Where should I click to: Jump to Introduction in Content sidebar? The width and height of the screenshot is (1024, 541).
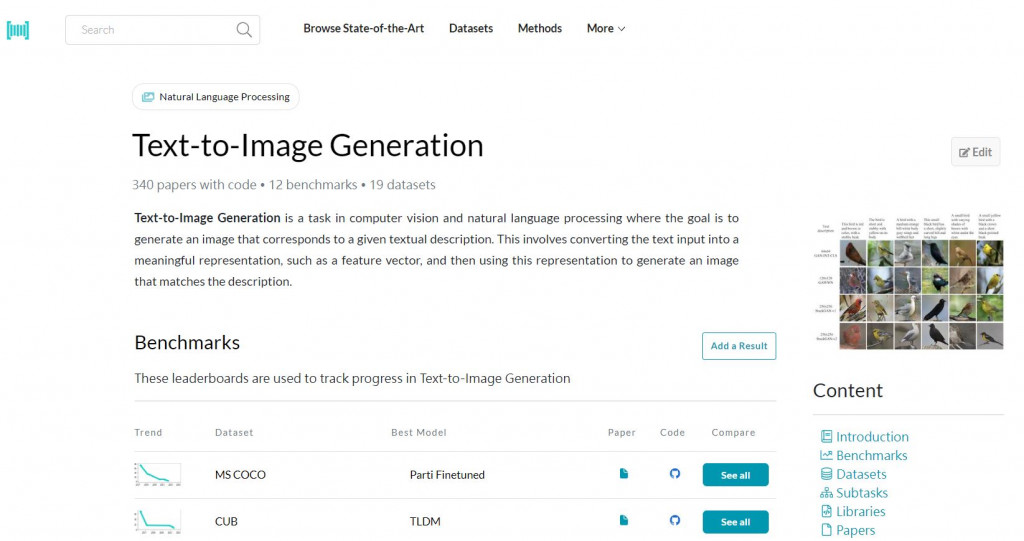coord(872,437)
